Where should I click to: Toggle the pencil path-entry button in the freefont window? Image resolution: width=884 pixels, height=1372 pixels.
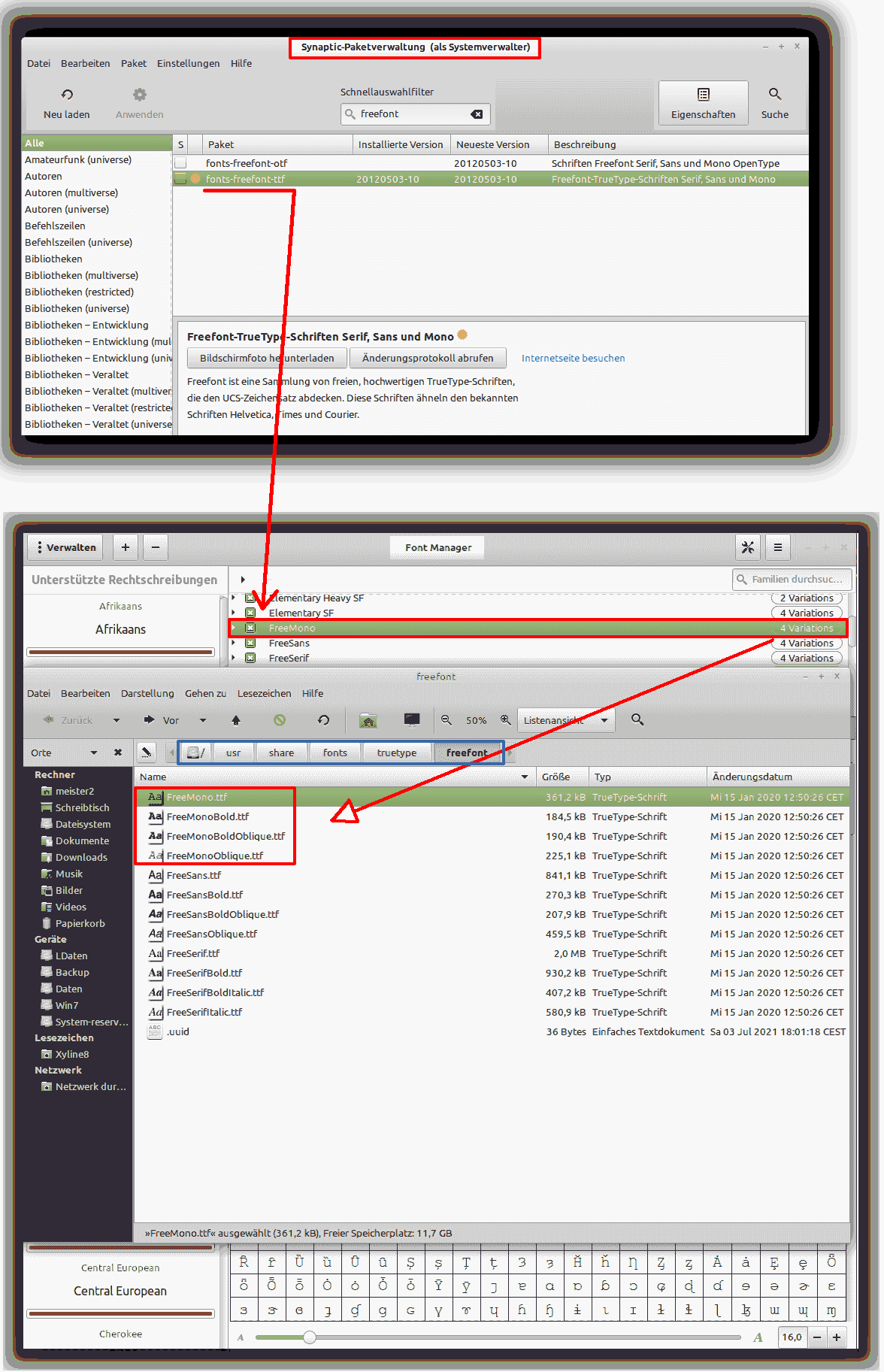(x=147, y=753)
